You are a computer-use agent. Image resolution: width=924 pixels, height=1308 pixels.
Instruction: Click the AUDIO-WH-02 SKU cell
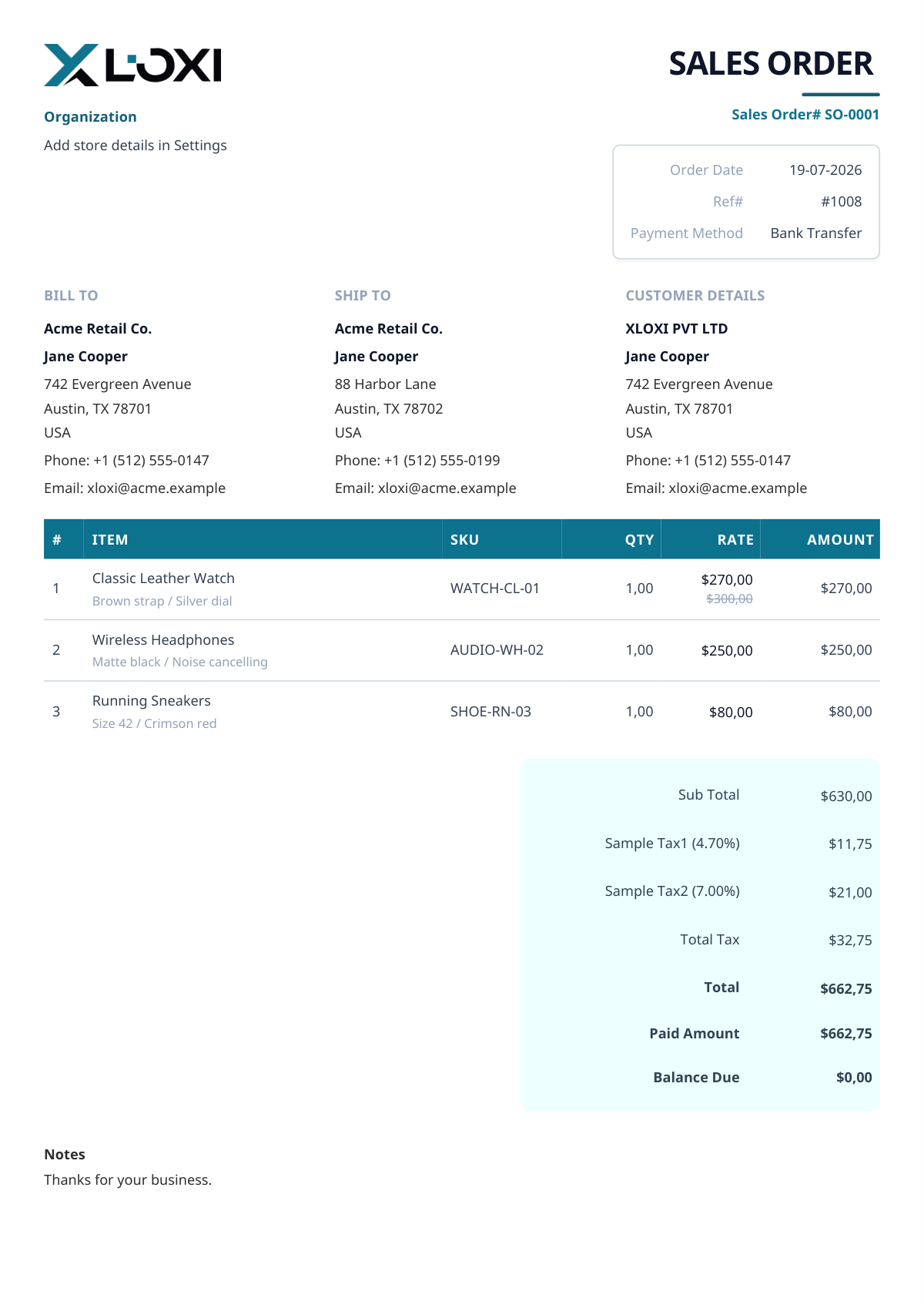[x=497, y=650]
